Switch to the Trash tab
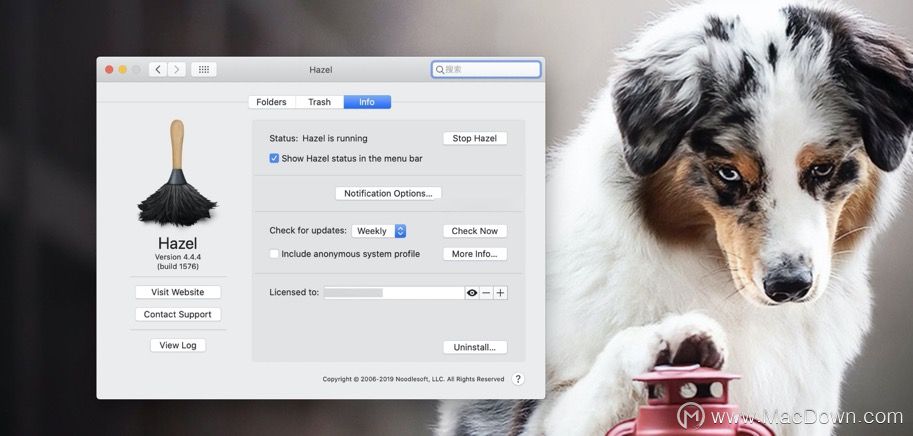This screenshot has height=436, width=913. tap(319, 102)
